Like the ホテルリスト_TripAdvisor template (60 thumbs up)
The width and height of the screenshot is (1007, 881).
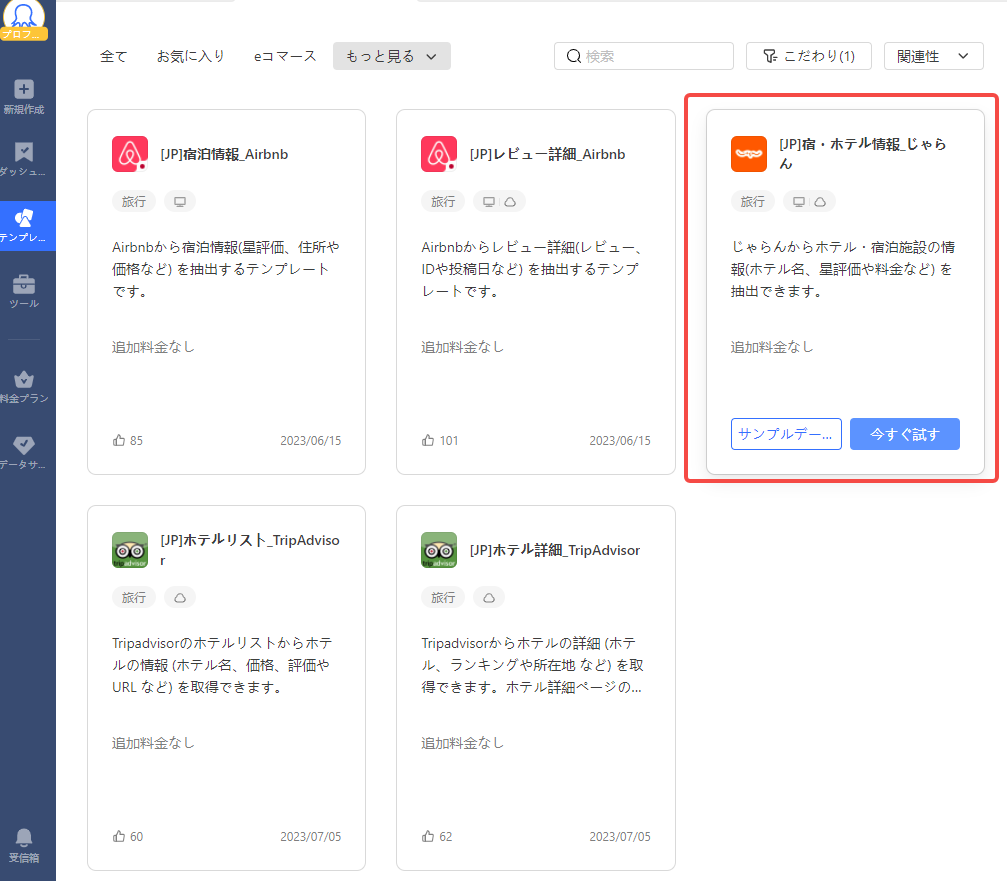point(119,836)
